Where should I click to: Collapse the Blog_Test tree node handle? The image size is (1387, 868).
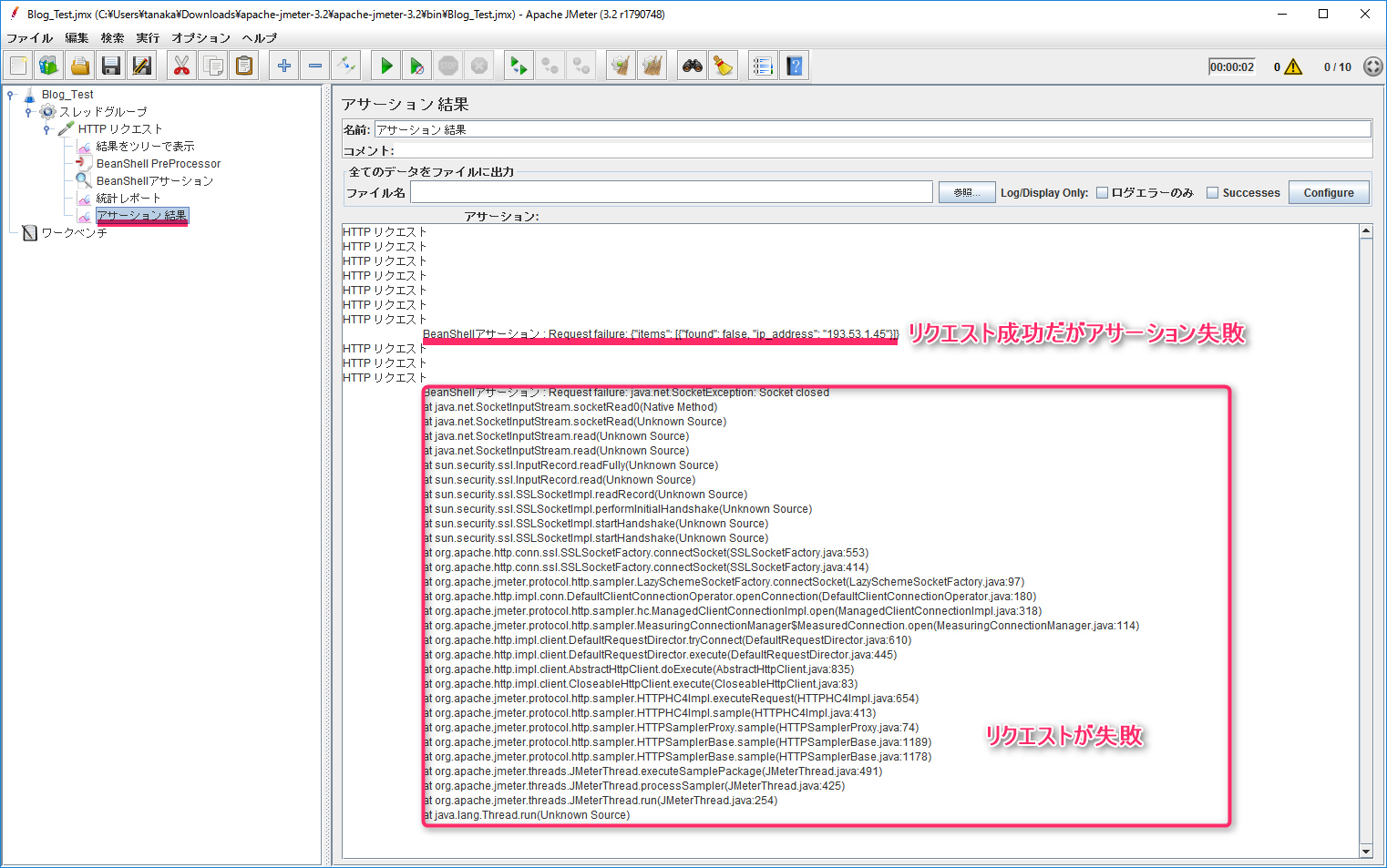tap(10, 94)
